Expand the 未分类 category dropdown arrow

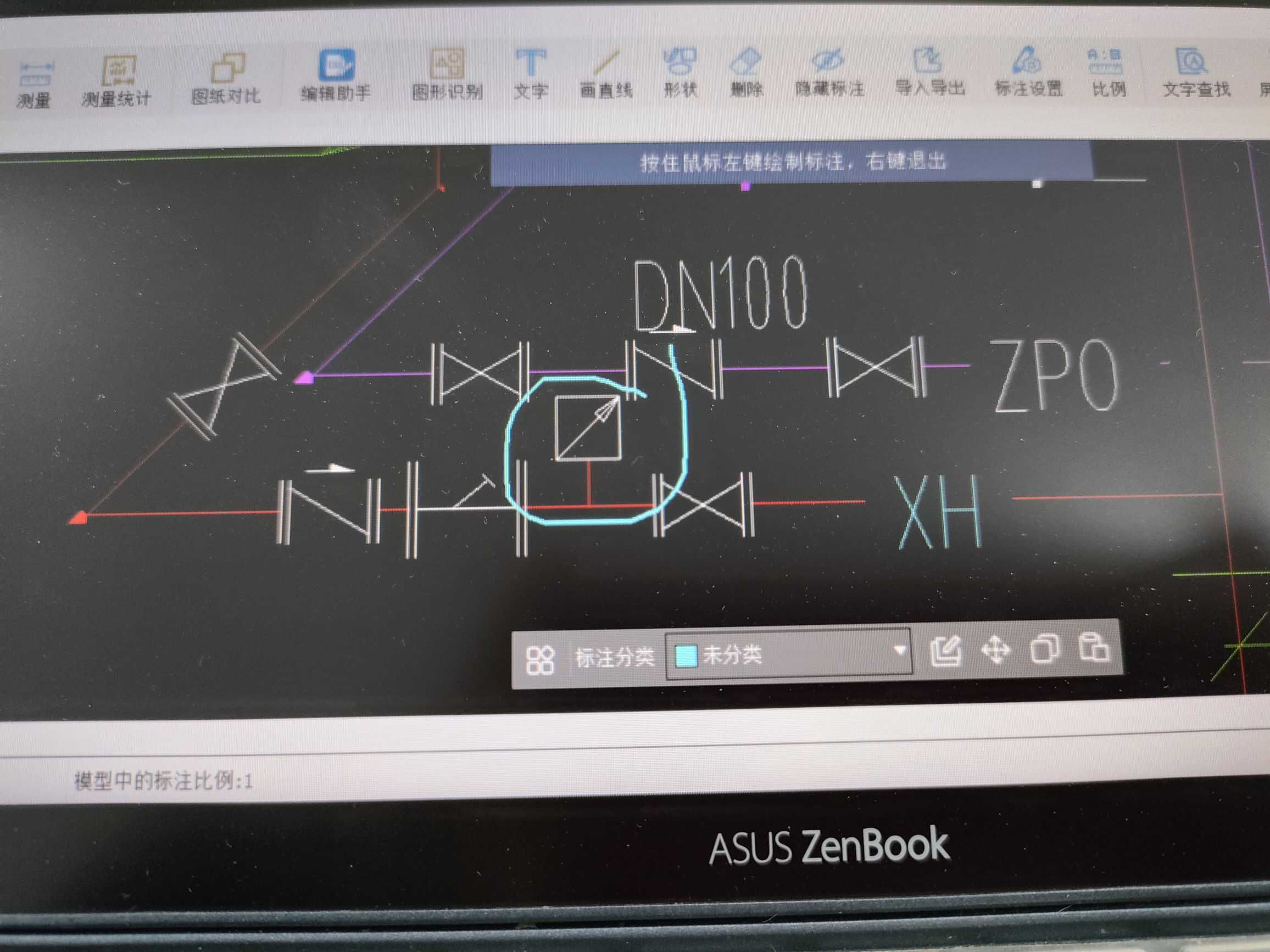point(900,651)
